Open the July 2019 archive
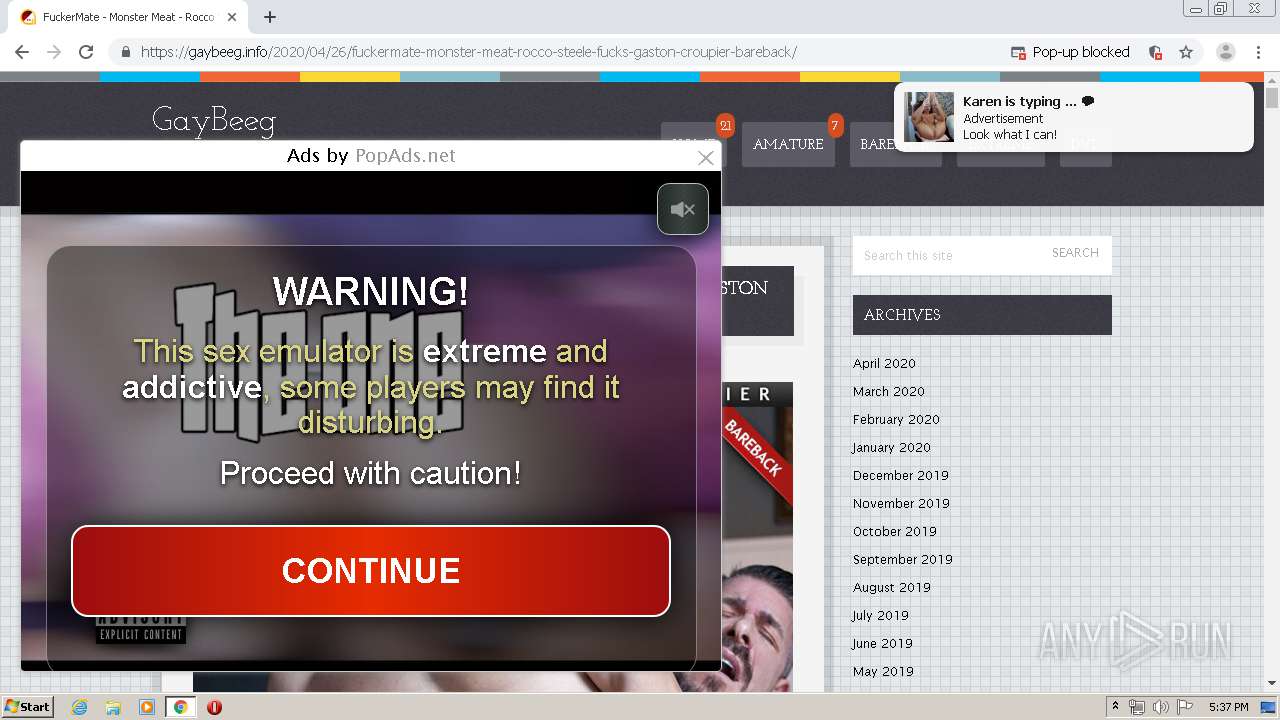The height and width of the screenshot is (720, 1280). coord(881,615)
